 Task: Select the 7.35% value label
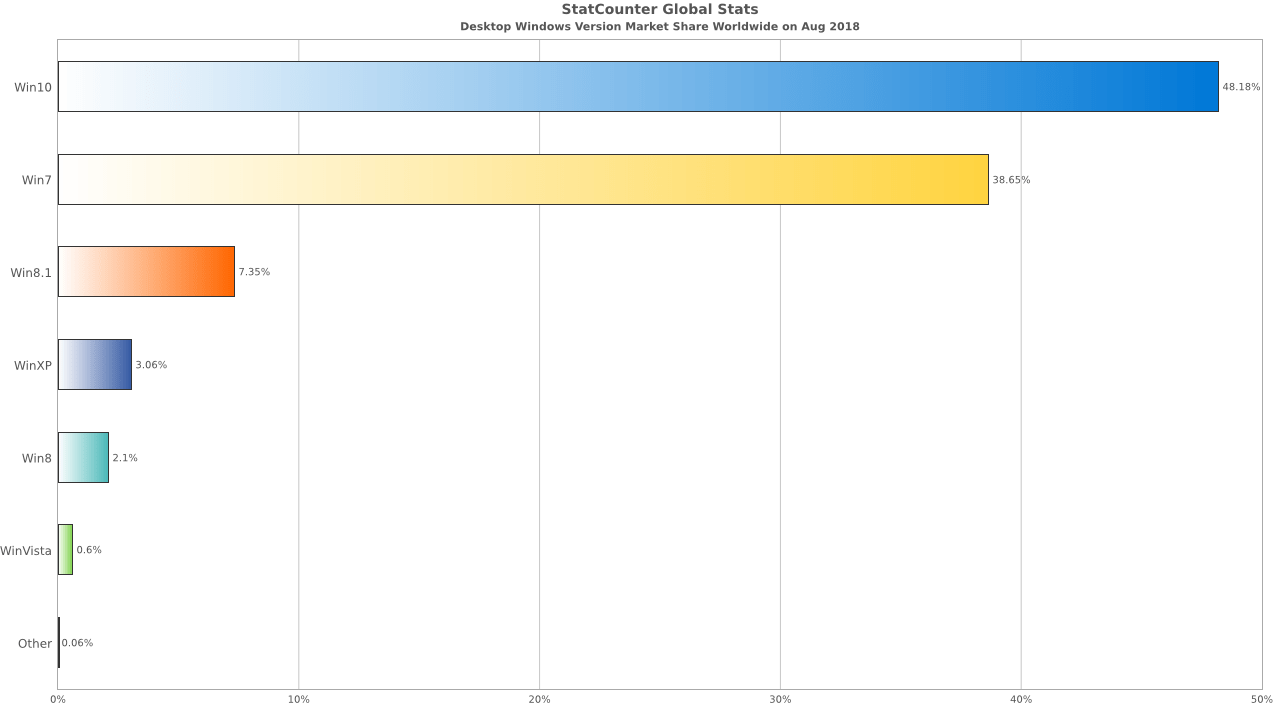click(254, 272)
